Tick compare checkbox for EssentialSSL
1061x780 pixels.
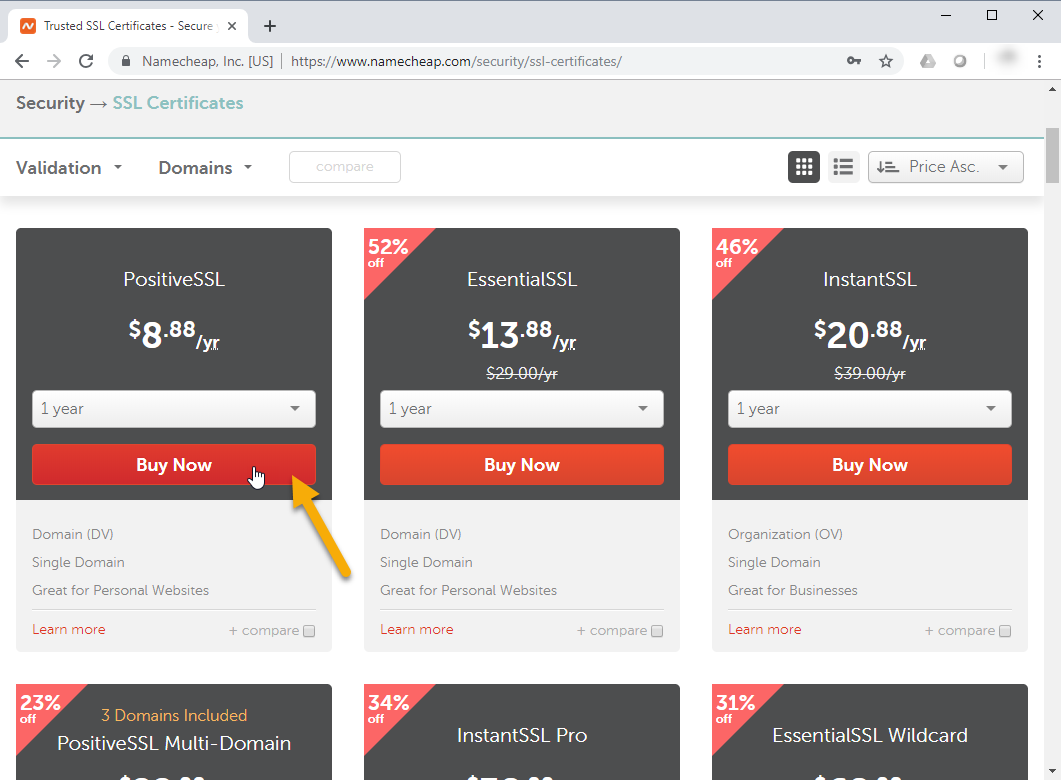(657, 631)
